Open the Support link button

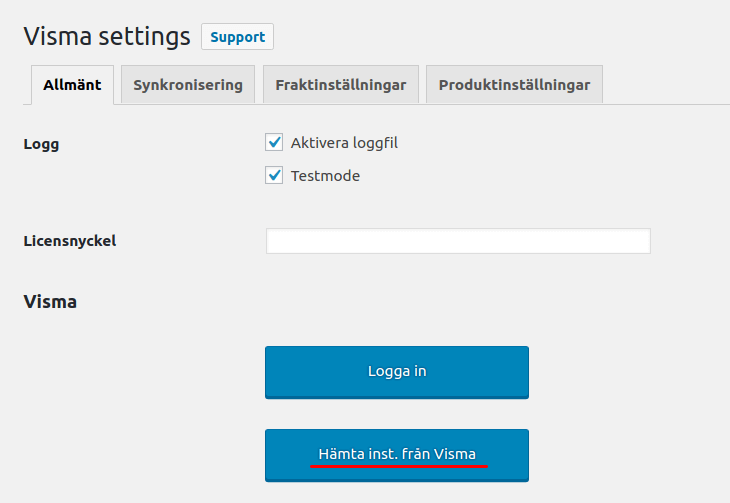237,37
